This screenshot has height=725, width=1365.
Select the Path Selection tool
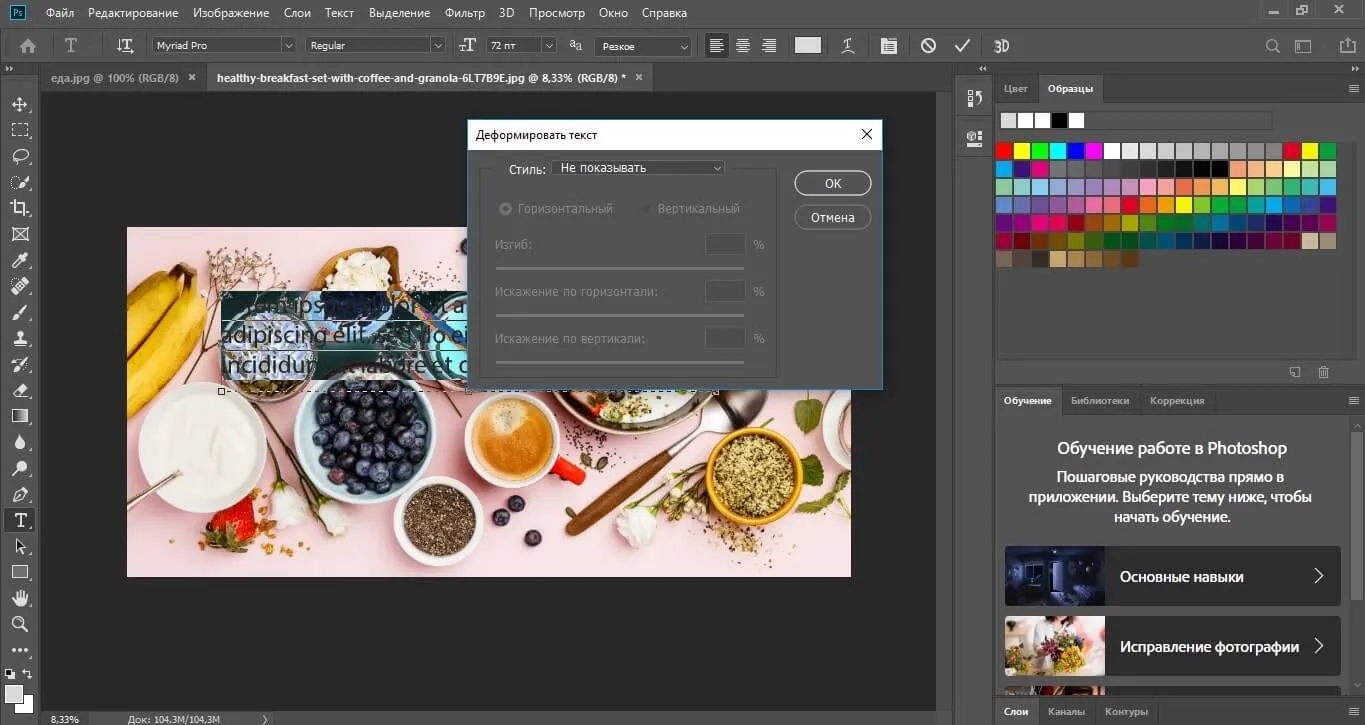click(20, 546)
